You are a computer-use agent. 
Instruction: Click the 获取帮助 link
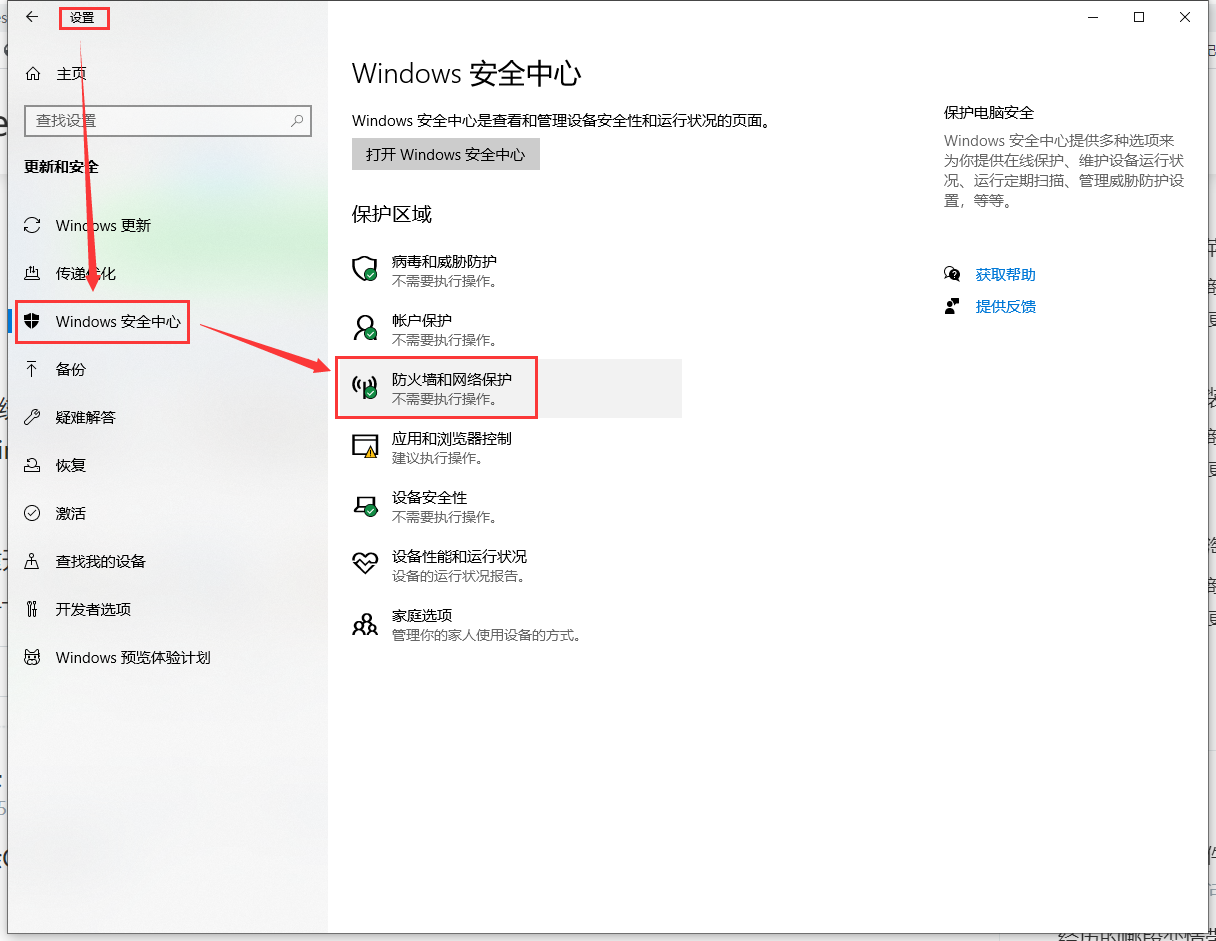tap(1006, 274)
